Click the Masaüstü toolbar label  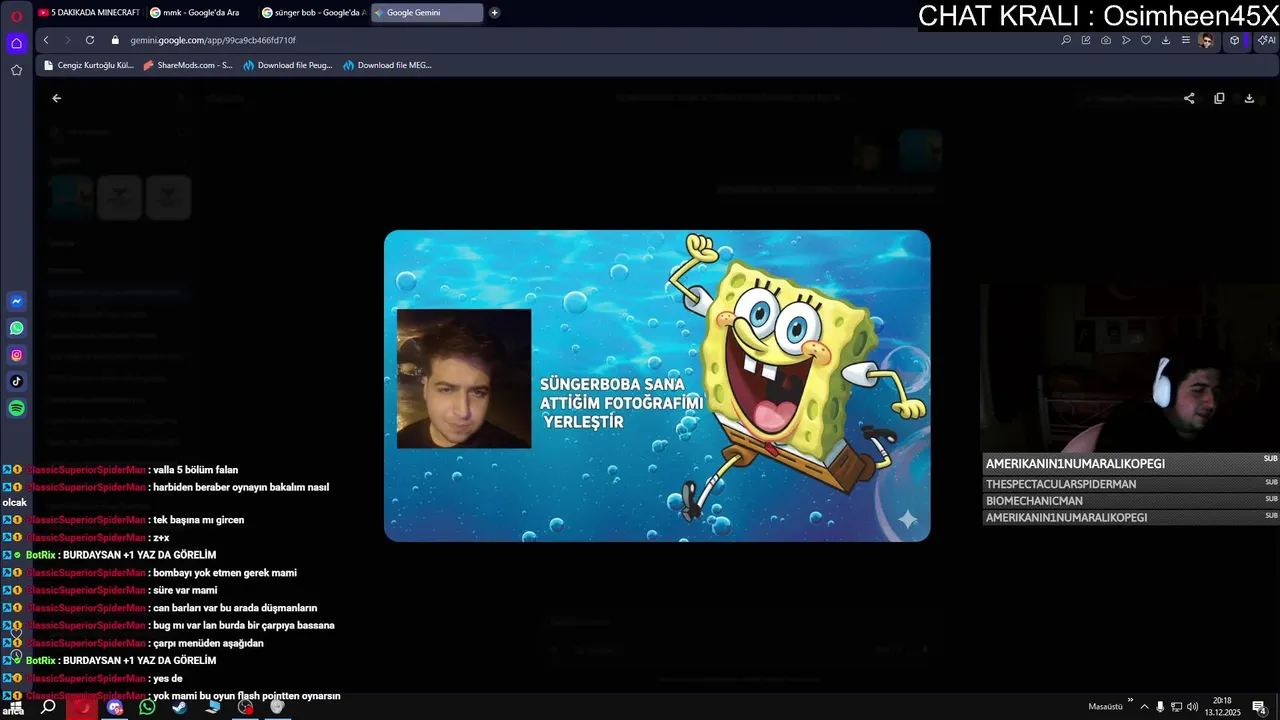1105,707
